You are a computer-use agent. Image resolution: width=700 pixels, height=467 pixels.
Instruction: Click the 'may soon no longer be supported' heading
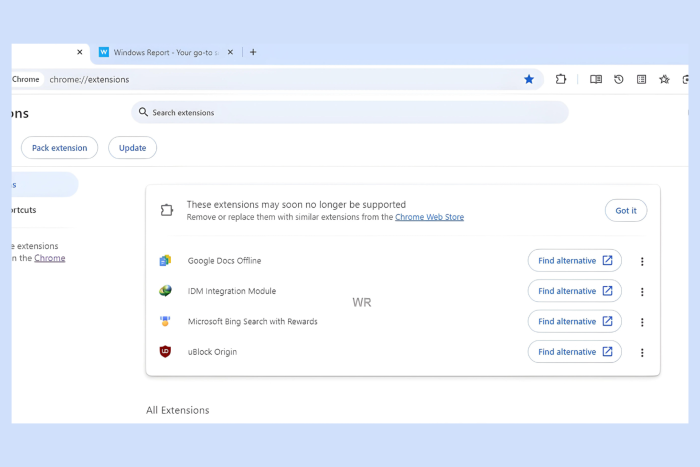pyautogui.click(x=296, y=204)
